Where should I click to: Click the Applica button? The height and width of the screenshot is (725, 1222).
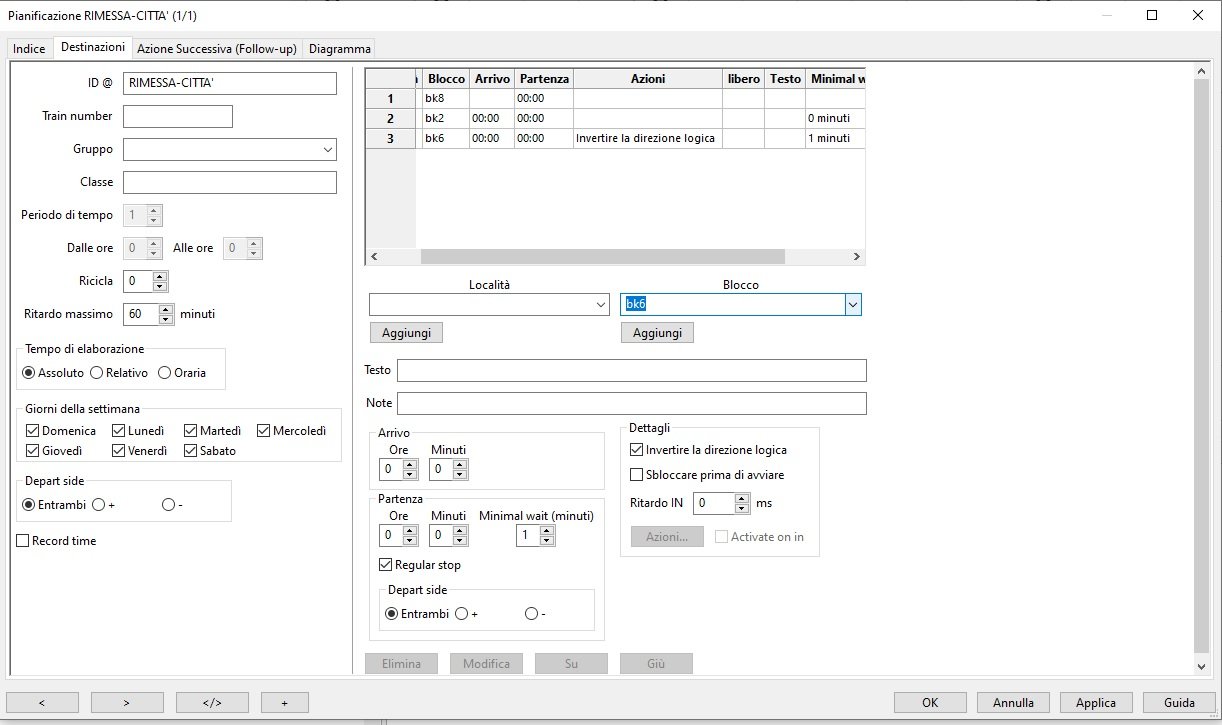tap(1096, 702)
